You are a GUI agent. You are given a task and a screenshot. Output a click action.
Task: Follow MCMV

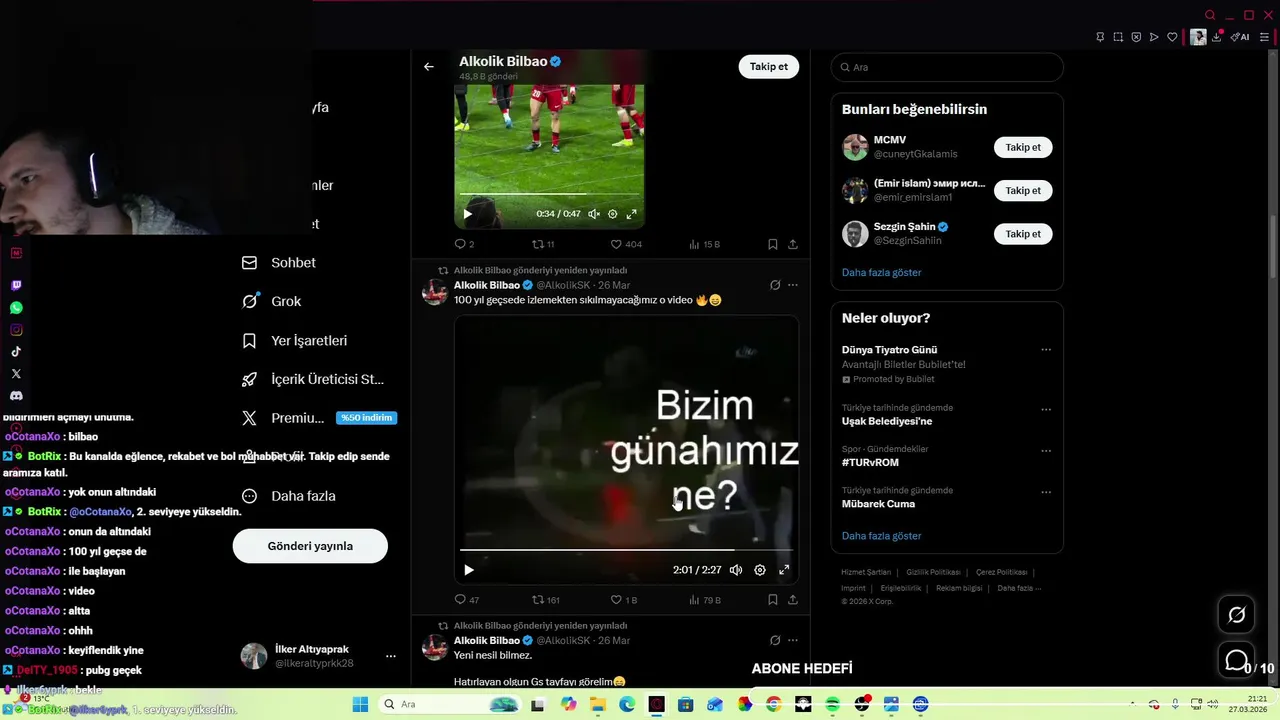pyautogui.click(x=1023, y=147)
